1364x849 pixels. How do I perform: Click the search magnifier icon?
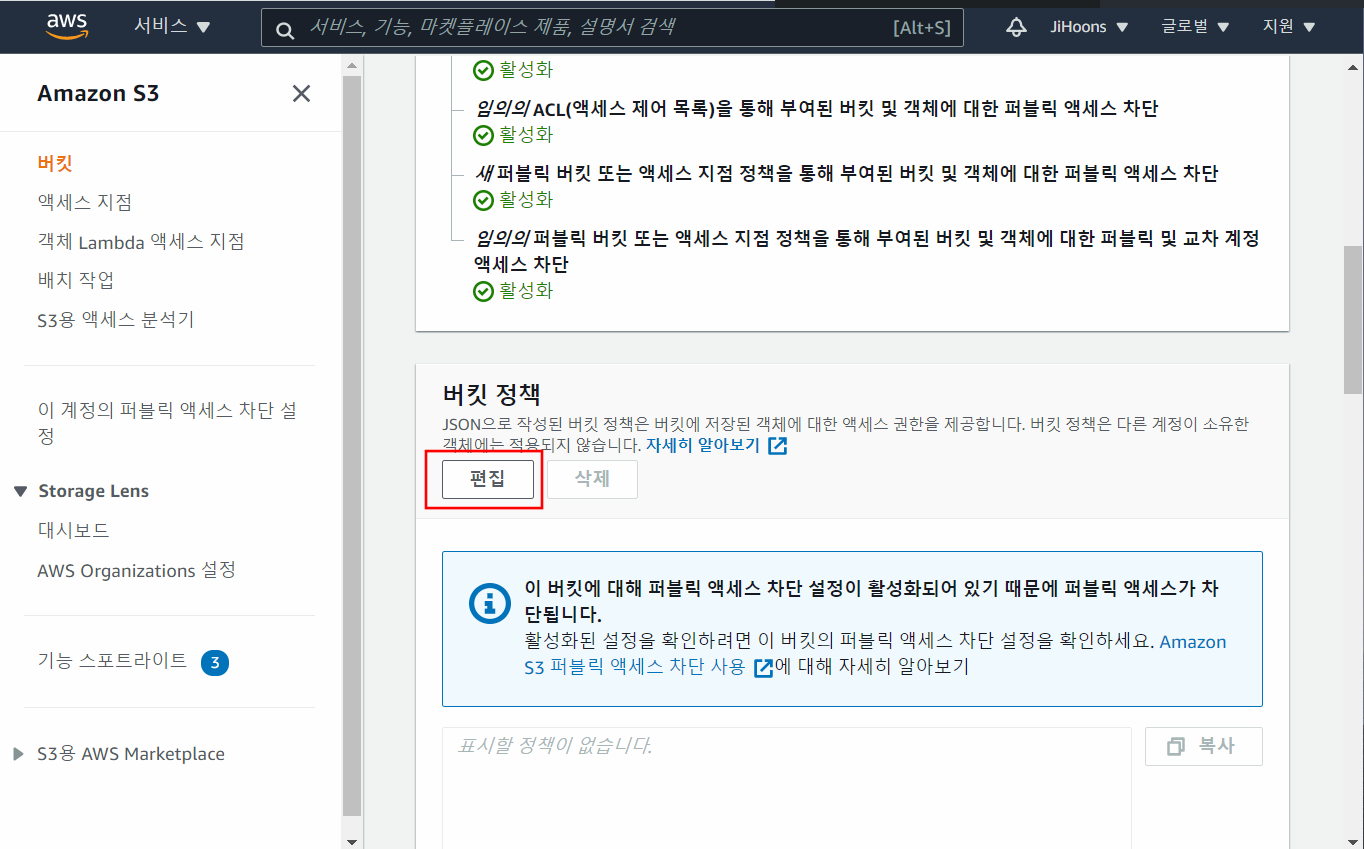285,29
